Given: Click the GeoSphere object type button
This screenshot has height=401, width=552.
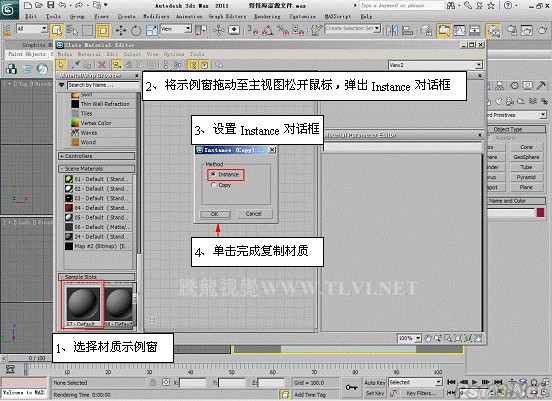Looking at the screenshot, I should (526, 157).
